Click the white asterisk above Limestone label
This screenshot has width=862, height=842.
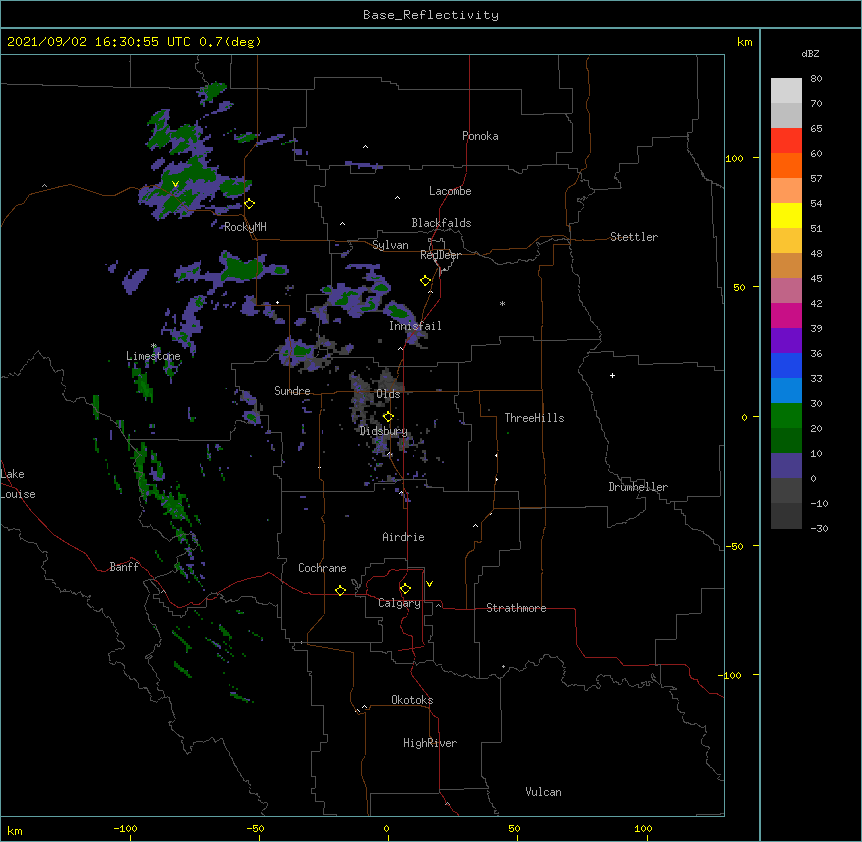(x=154, y=346)
